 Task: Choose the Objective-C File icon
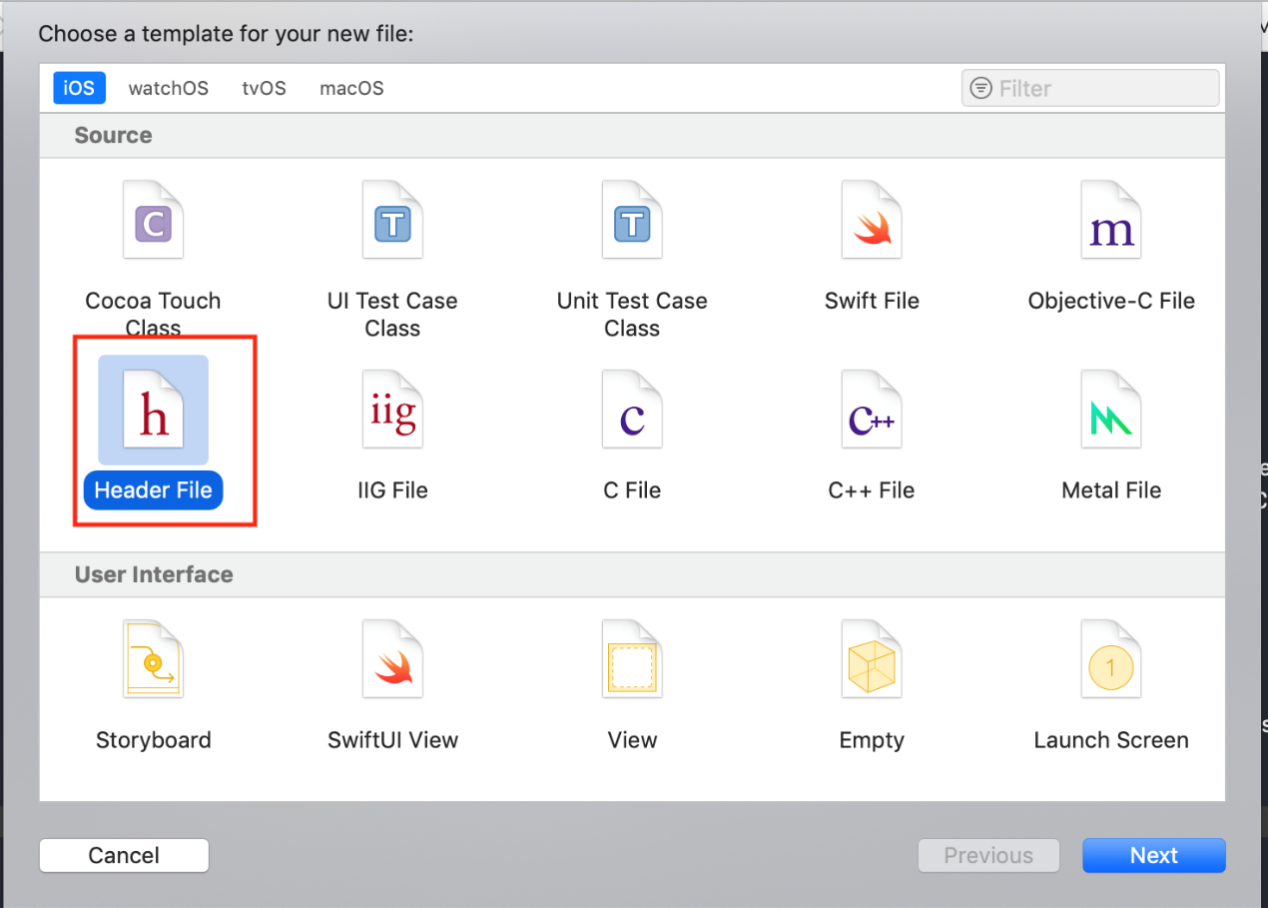[x=1111, y=226]
